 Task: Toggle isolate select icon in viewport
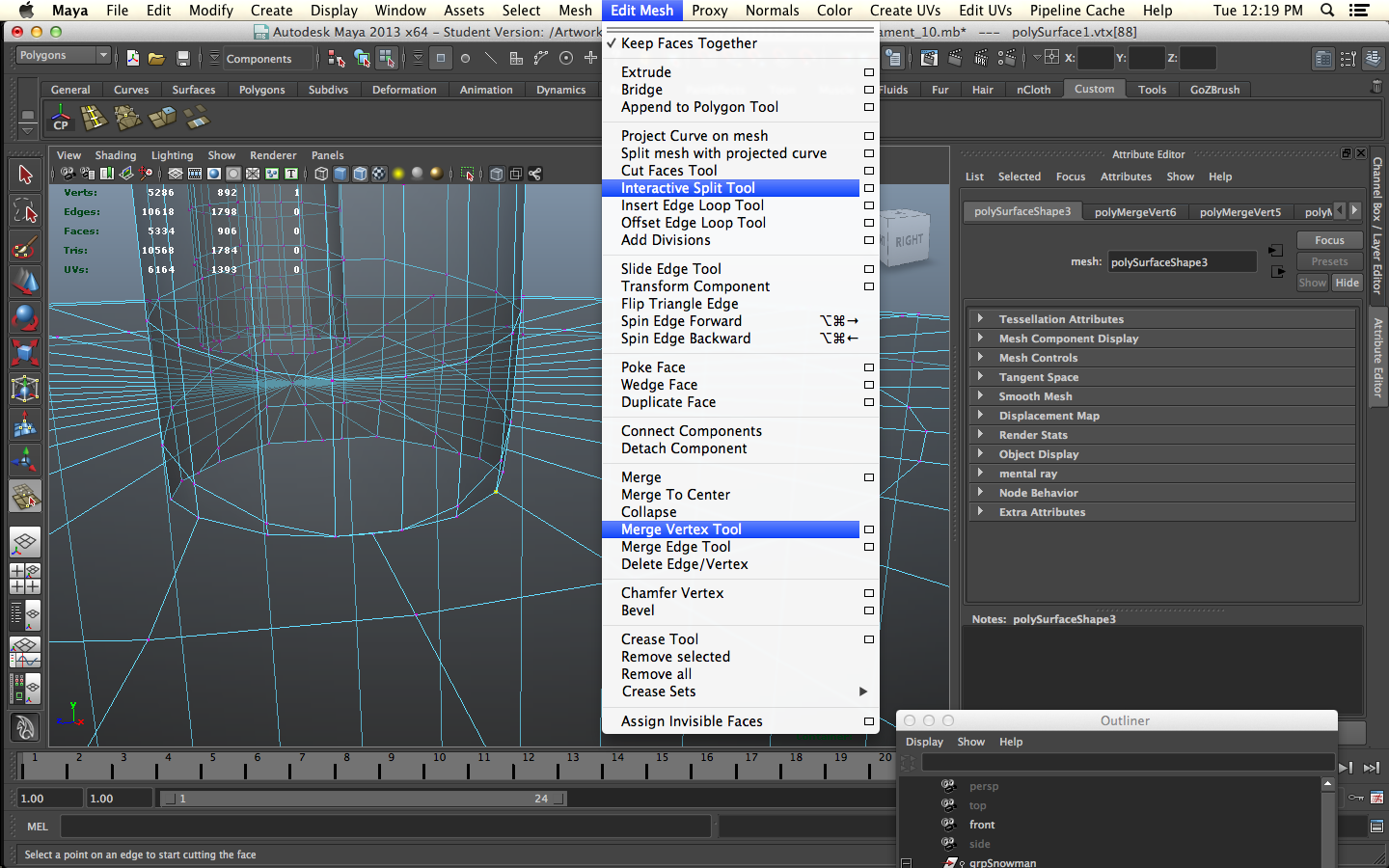468,174
